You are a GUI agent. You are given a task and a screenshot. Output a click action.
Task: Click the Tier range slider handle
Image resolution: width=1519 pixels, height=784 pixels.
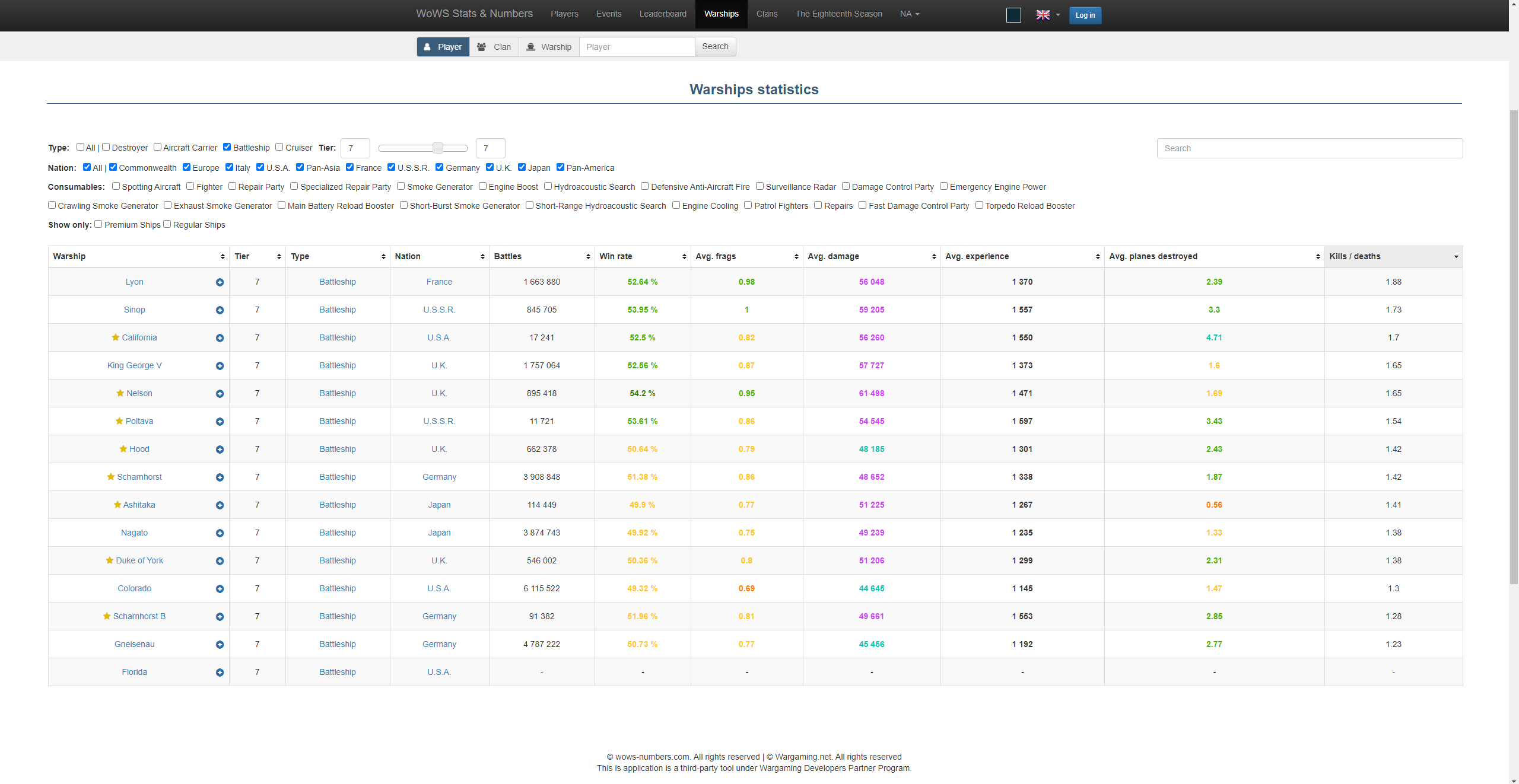tap(438, 148)
